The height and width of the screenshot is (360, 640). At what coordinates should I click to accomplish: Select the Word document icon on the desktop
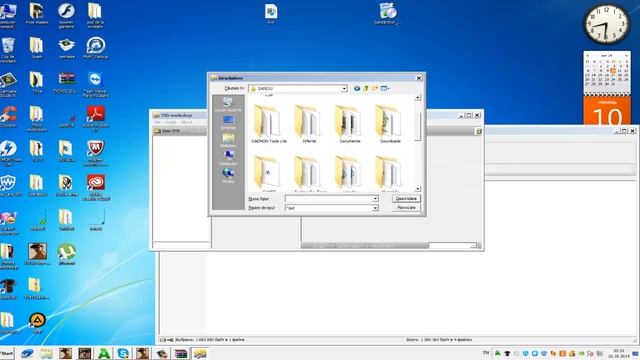click(x=271, y=14)
